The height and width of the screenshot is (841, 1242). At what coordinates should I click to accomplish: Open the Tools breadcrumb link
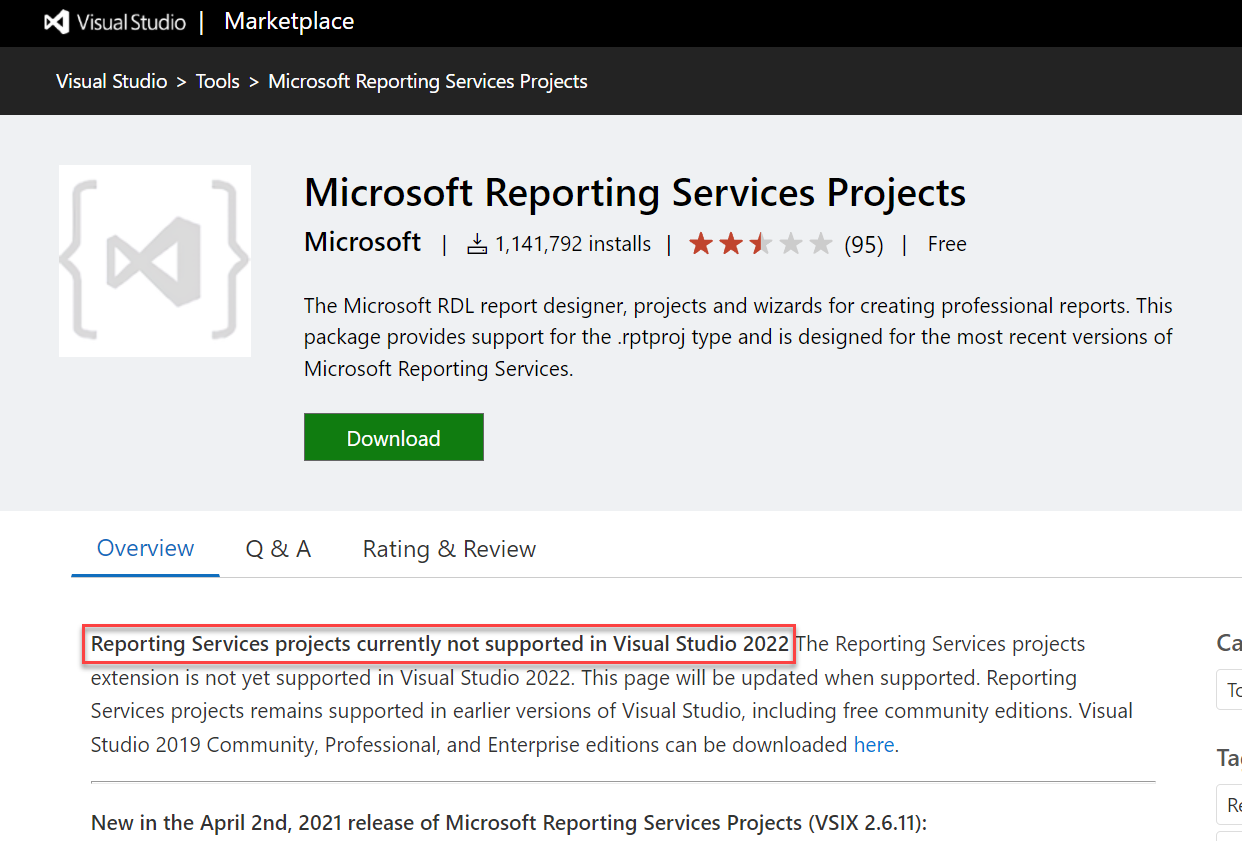218,81
